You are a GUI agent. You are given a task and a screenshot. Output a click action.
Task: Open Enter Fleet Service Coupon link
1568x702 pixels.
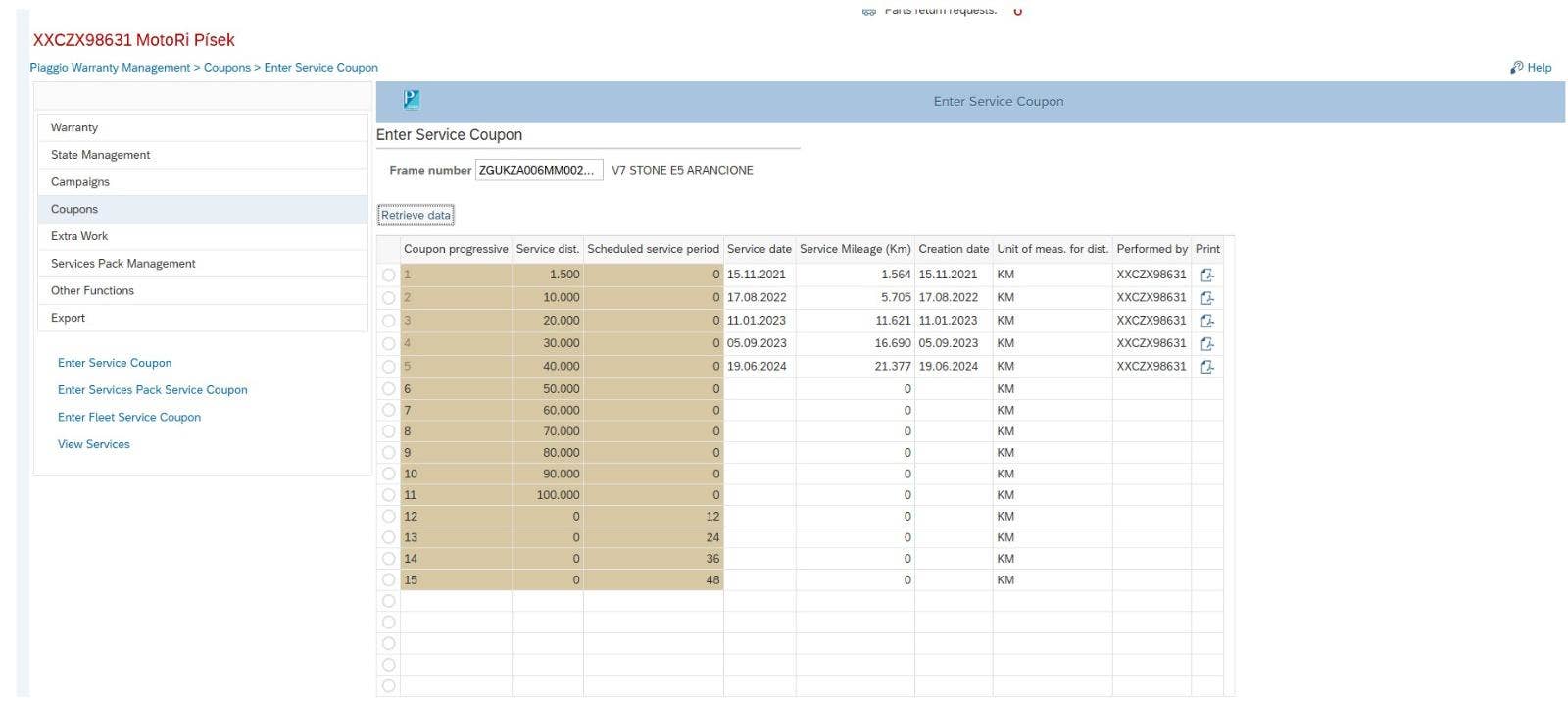point(129,418)
